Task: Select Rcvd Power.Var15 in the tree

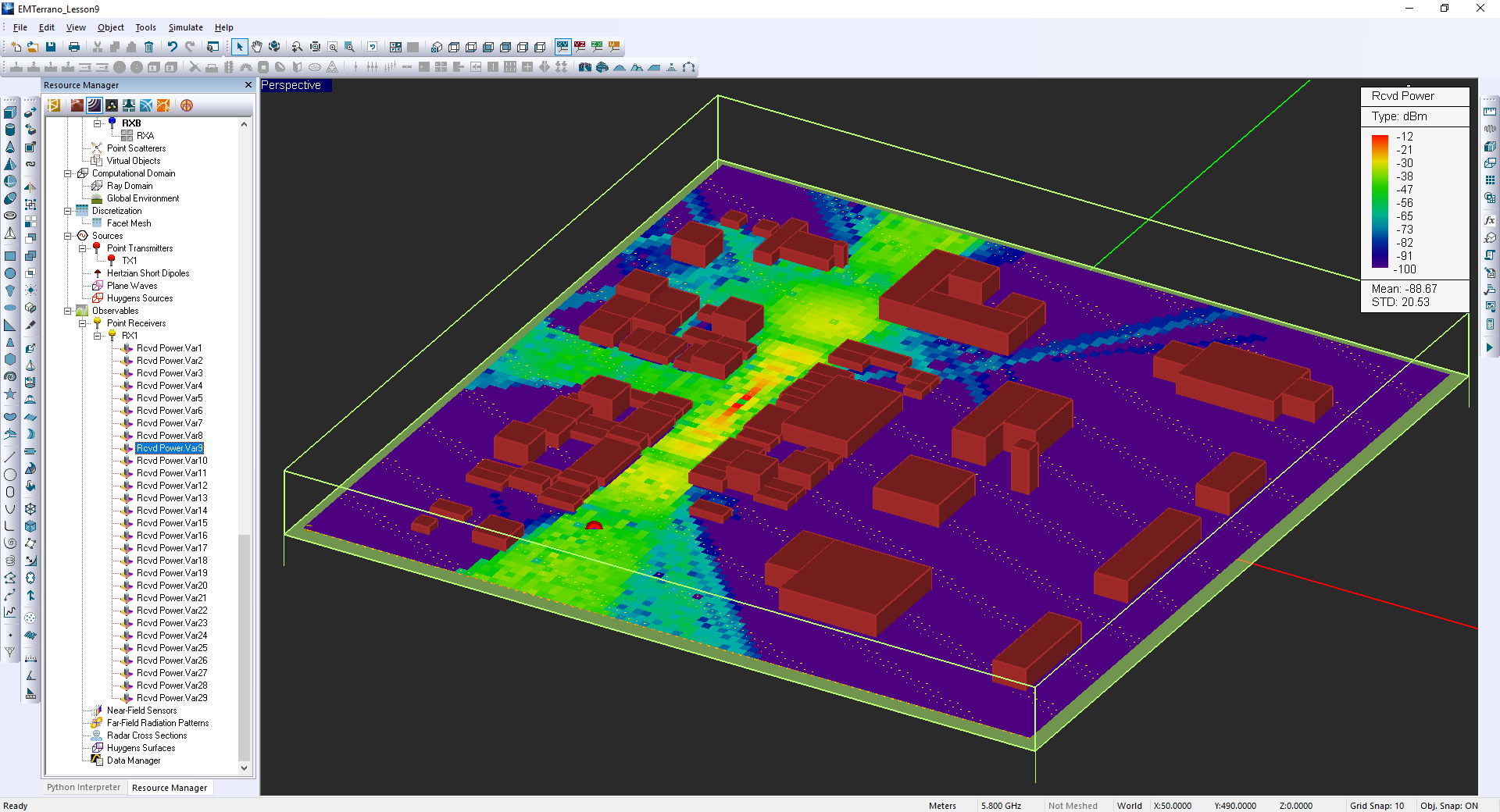Action: [x=172, y=523]
